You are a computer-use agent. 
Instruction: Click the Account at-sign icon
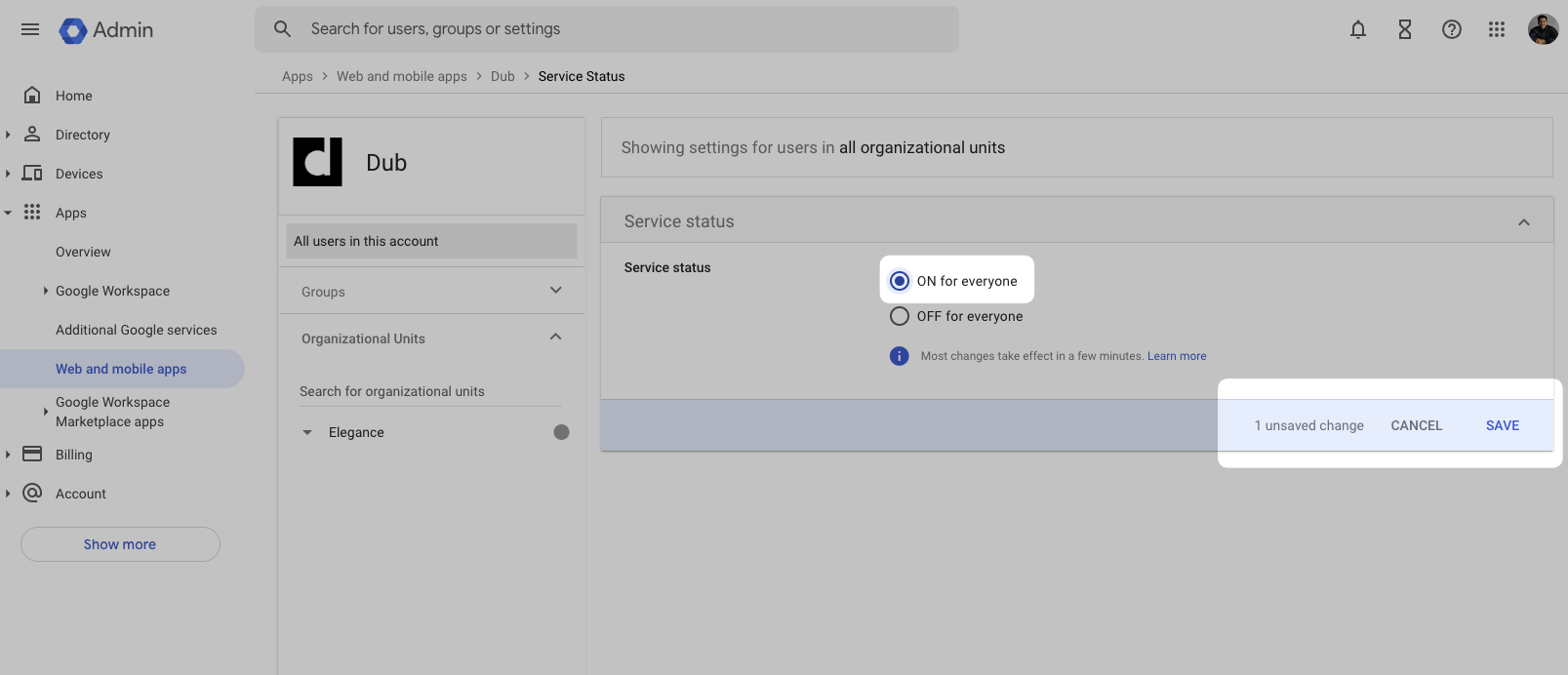[32, 493]
